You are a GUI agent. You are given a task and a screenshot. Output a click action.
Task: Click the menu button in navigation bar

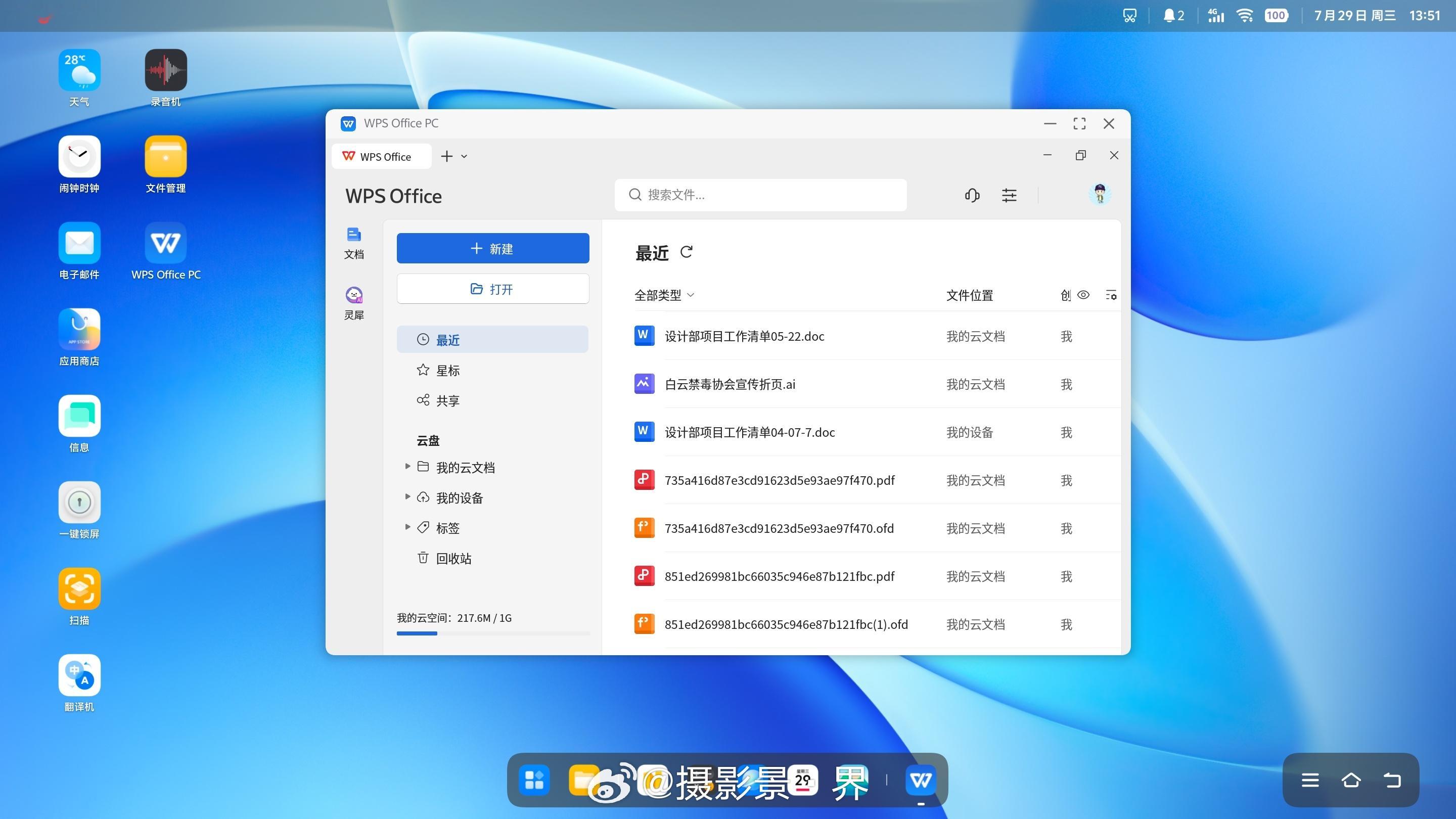pyautogui.click(x=1310, y=780)
